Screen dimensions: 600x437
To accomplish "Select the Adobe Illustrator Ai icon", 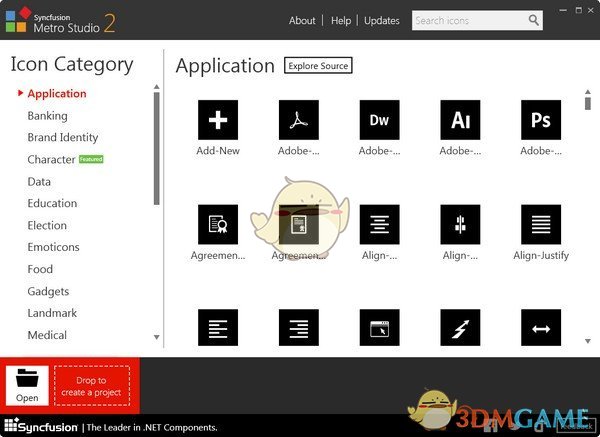I will click(460, 120).
